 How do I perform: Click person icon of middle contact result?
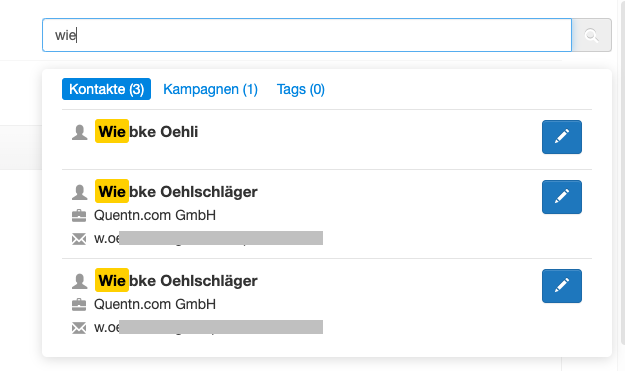tap(79, 192)
